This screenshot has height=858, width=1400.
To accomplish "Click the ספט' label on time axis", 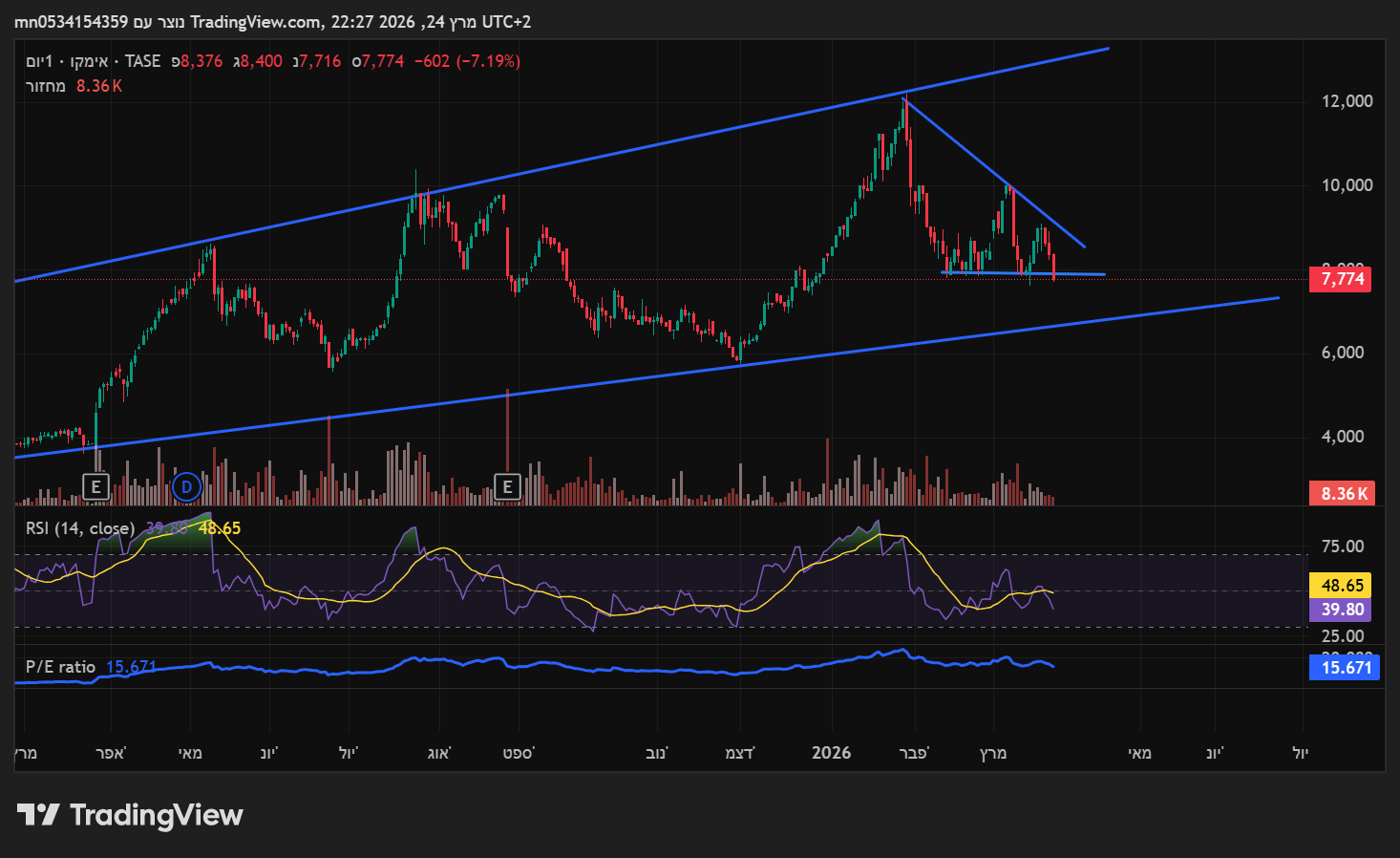I will 519,753.
